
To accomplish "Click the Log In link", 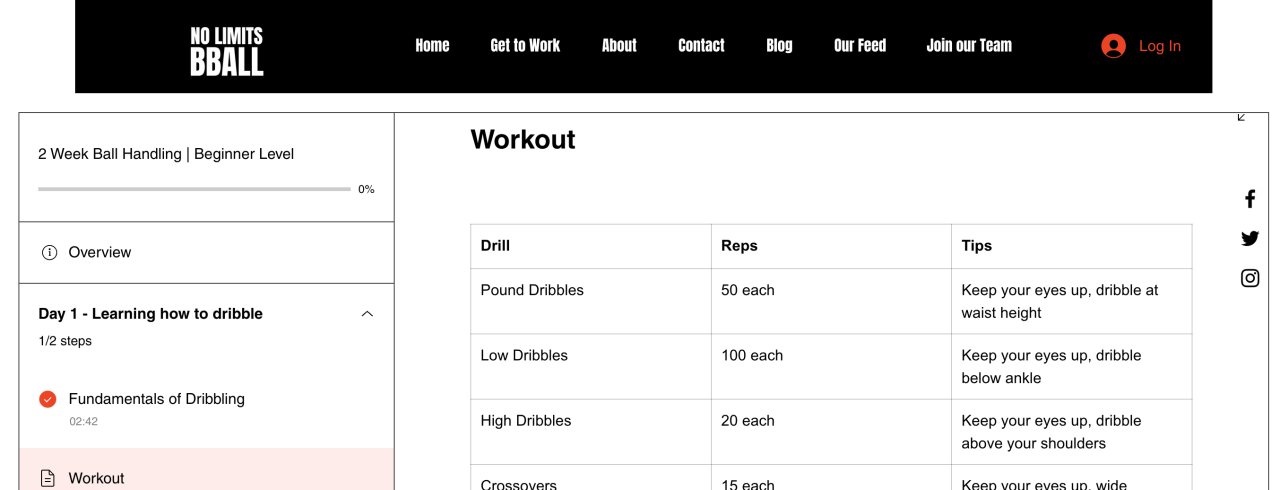I will 1159,46.
